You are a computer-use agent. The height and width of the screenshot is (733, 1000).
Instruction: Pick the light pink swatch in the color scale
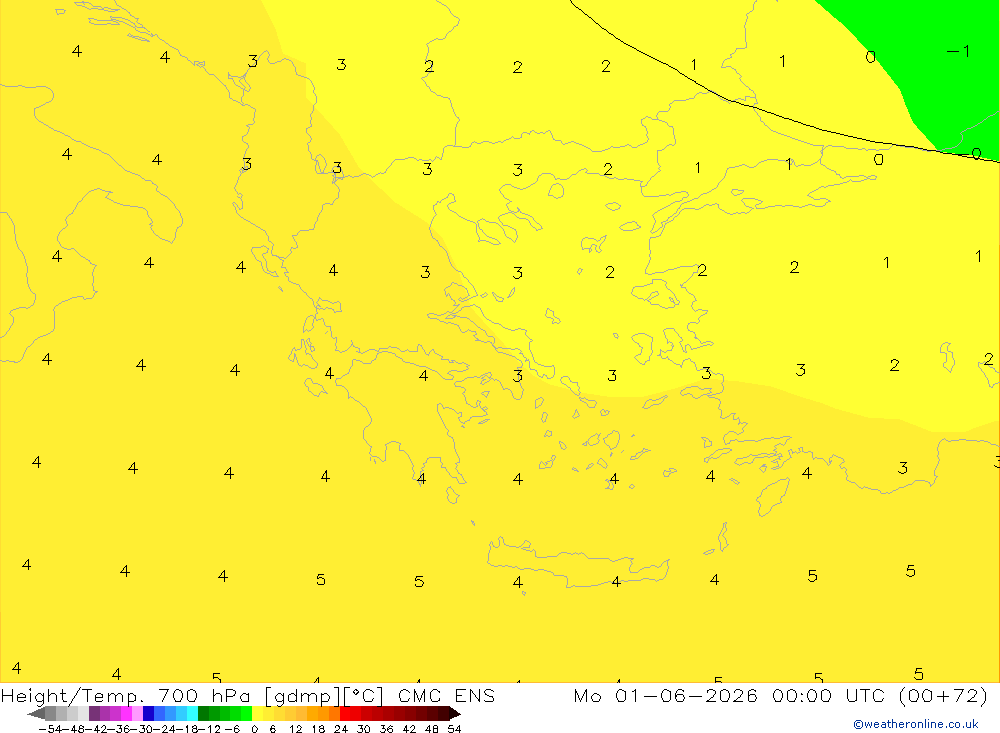[137, 714]
